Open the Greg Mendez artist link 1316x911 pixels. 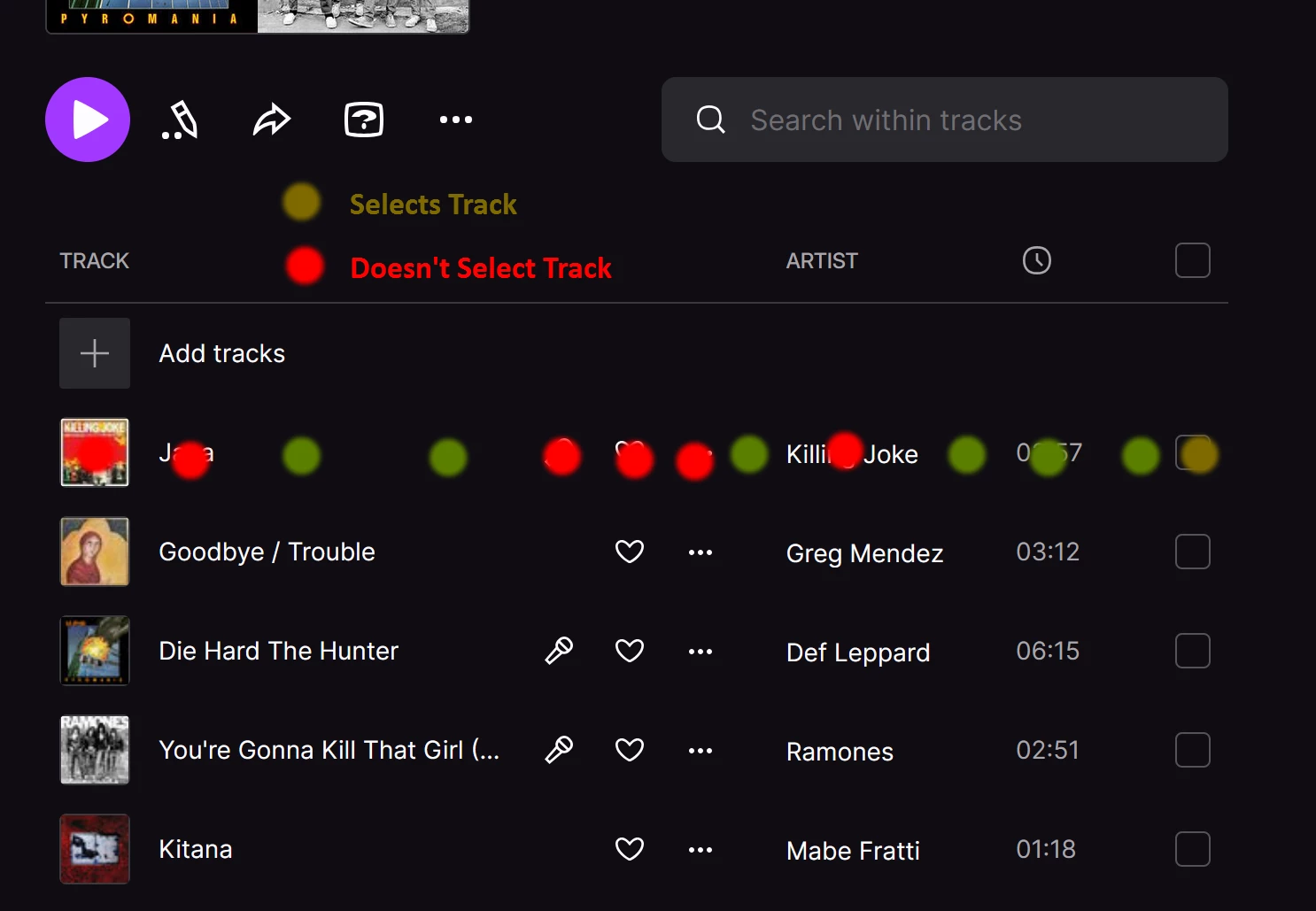coord(864,553)
